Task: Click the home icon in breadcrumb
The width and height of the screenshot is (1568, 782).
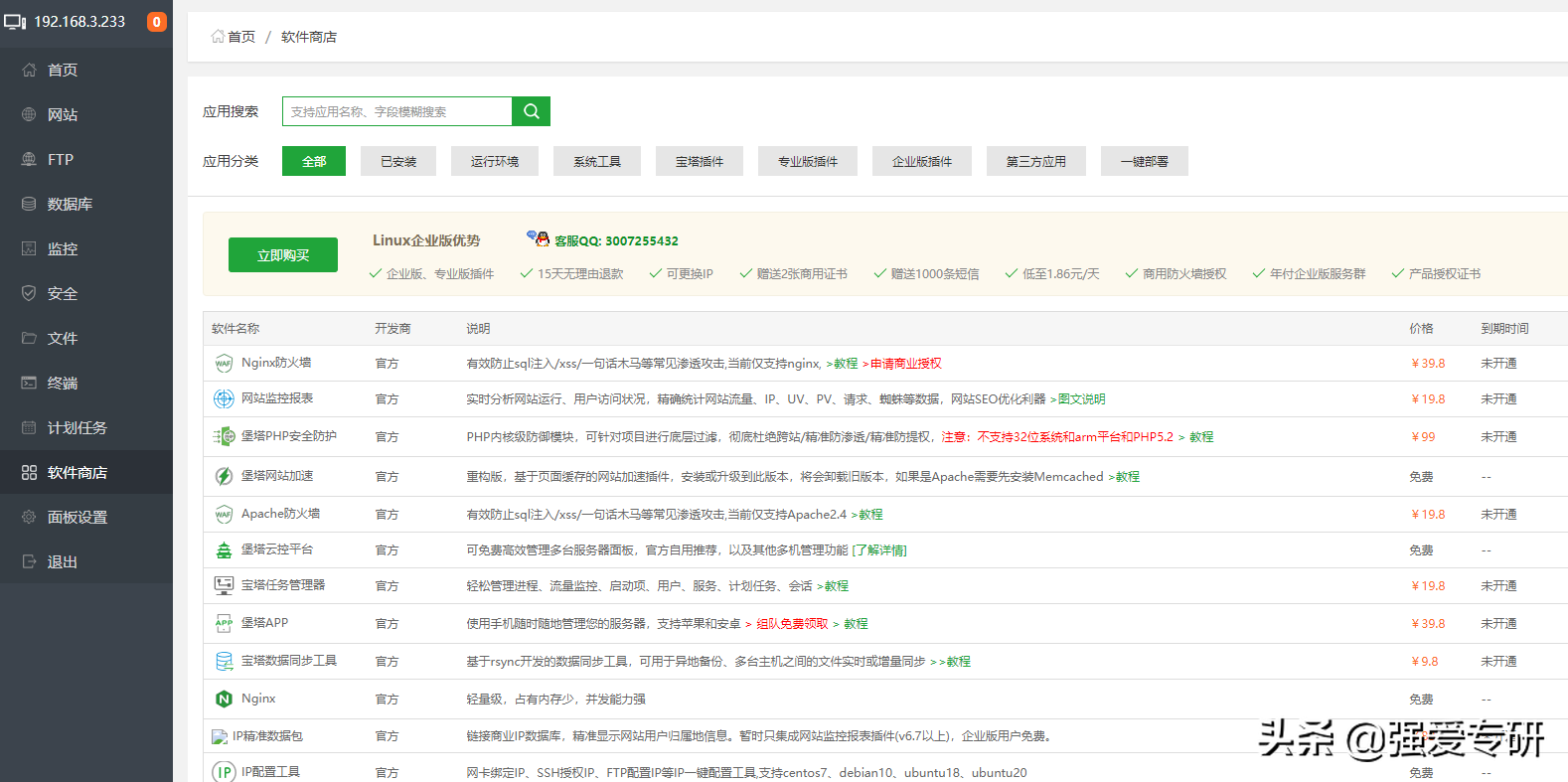Action: coord(217,36)
